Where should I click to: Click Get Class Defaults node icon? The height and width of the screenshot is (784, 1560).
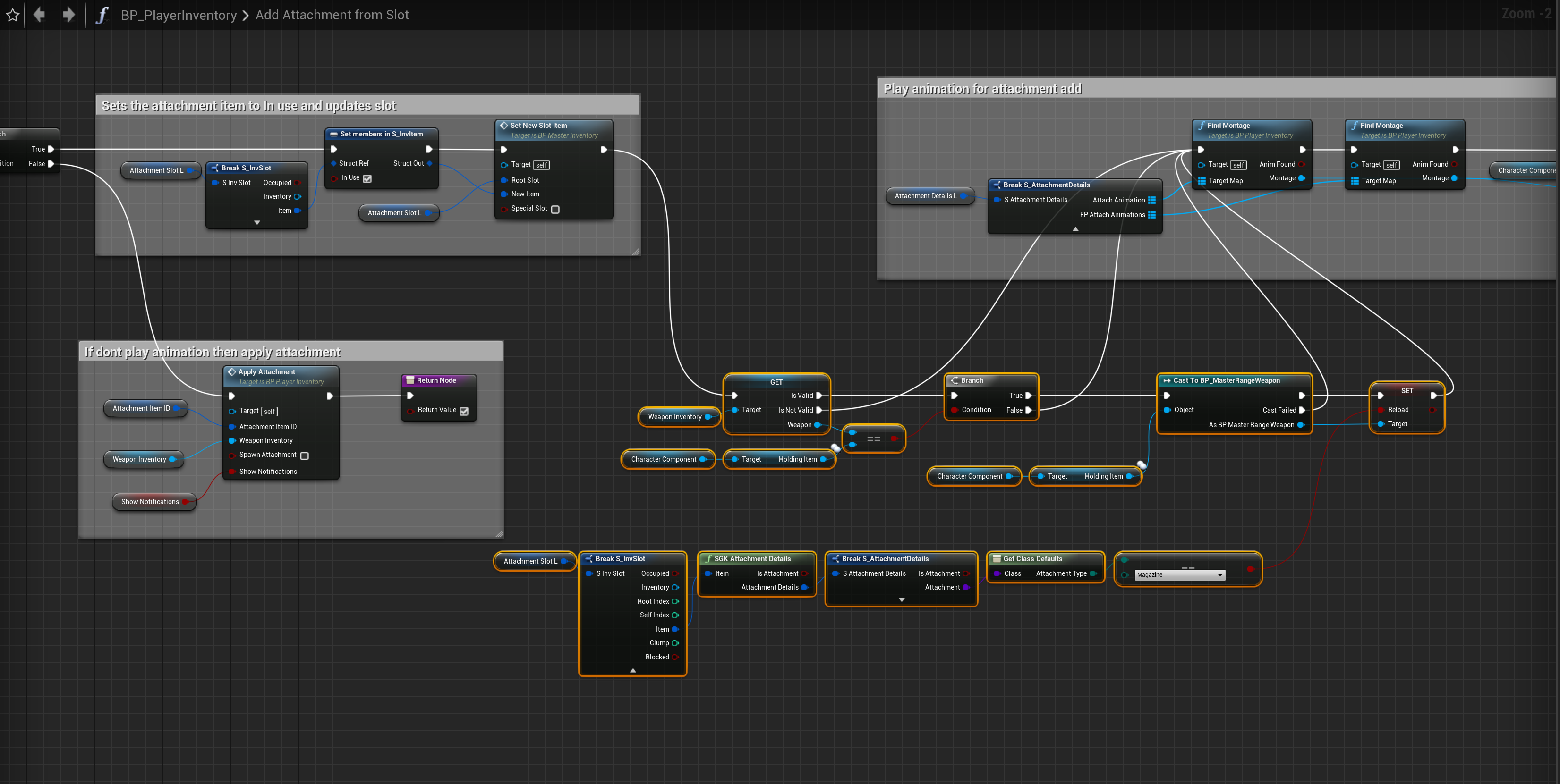tap(996, 559)
